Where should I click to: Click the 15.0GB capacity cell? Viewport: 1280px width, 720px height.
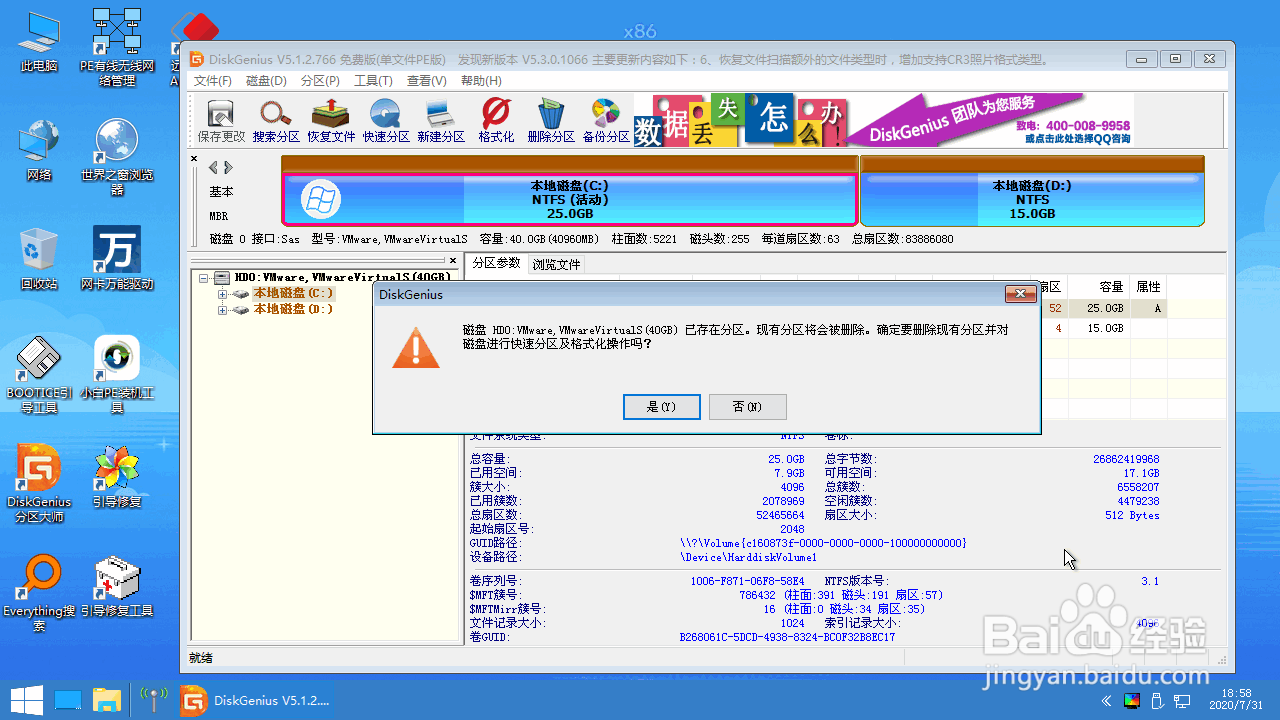click(1104, 328)
